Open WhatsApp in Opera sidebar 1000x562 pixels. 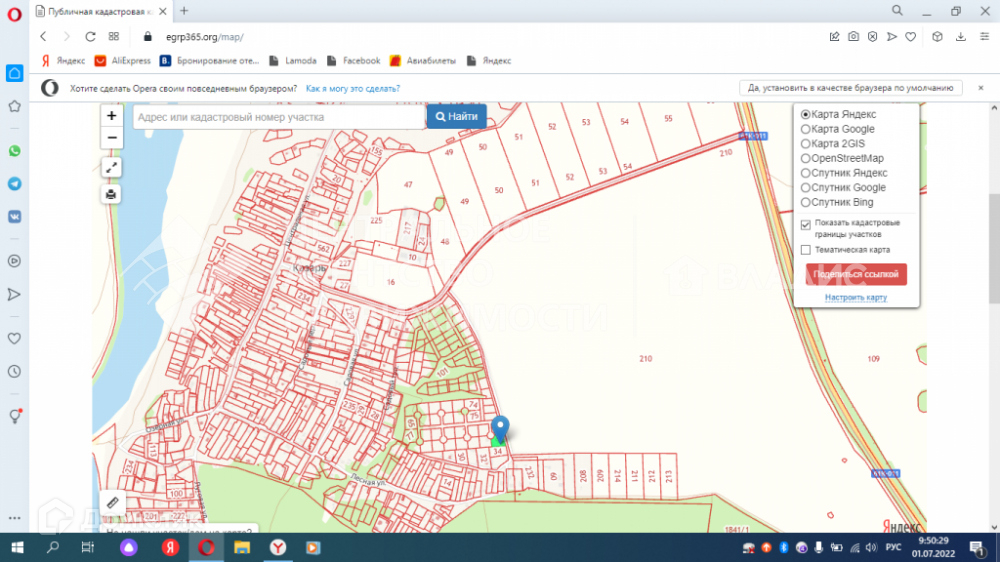tap(14, 151)
